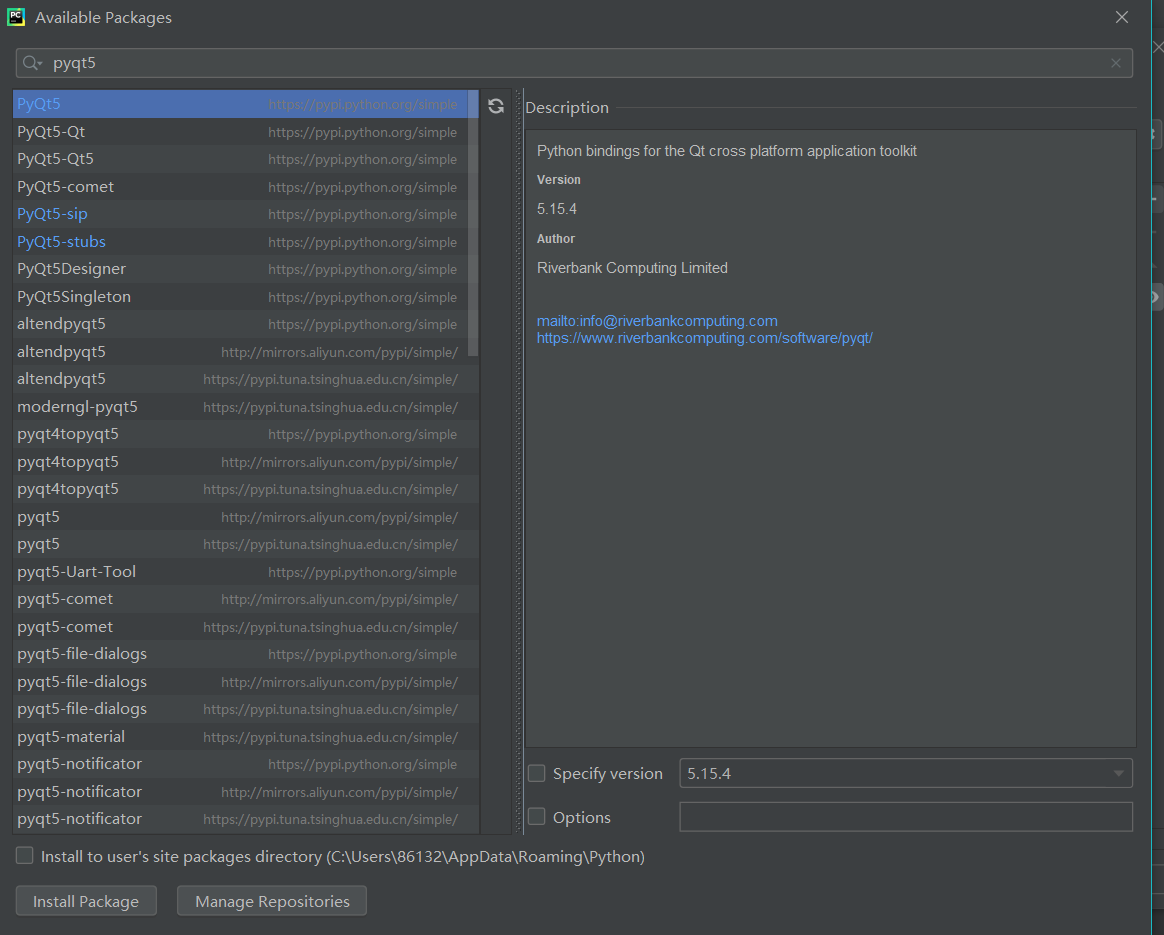Select pyqt5-notificator from mirrors.aliyun.com
1164x935 pixels.
click(x=246, y=791)
